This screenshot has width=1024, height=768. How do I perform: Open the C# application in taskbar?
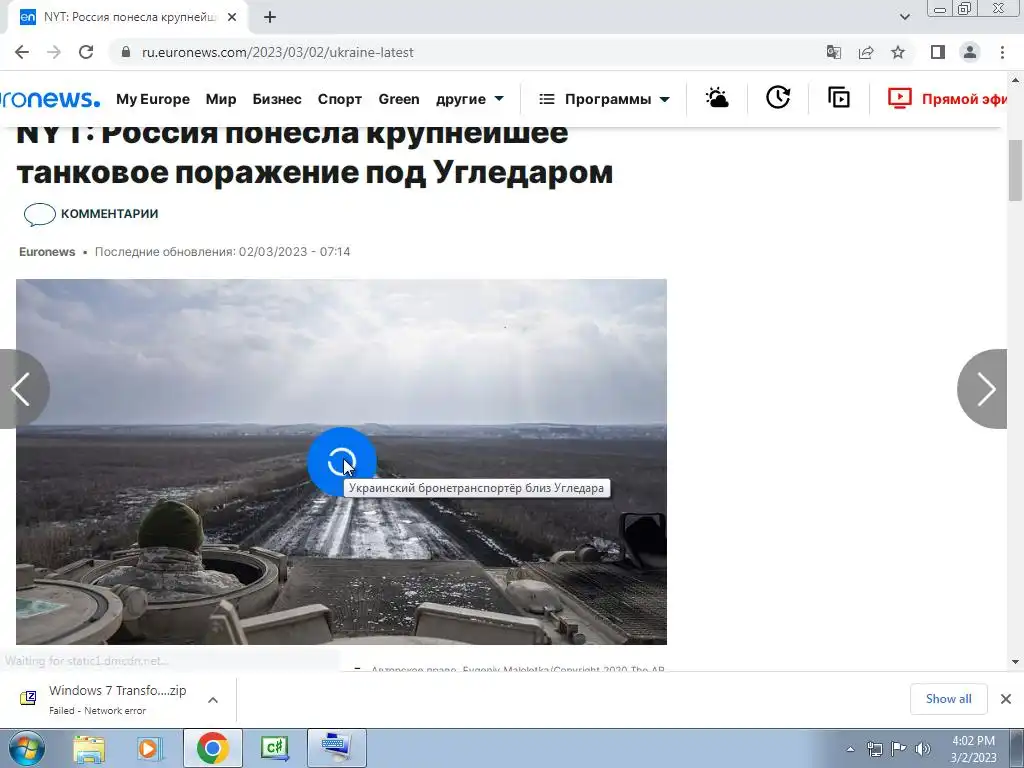pyautogui.click(x=275, y=748)
